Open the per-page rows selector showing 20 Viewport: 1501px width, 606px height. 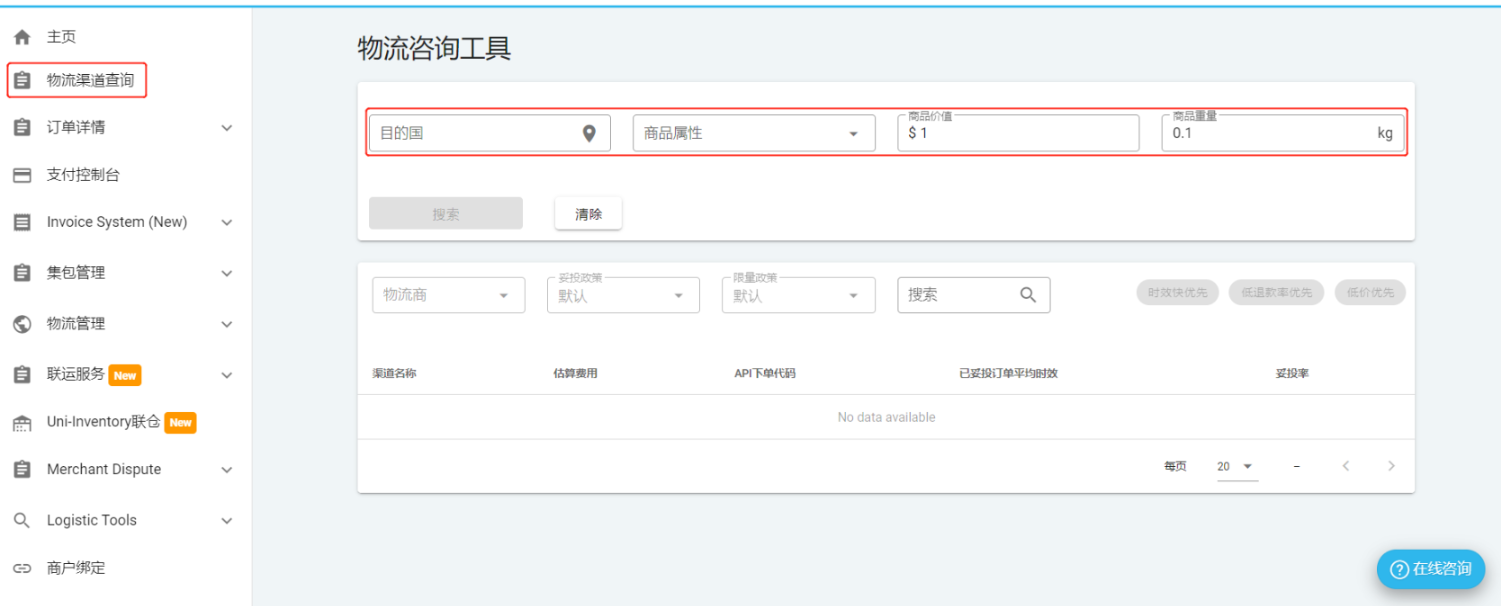pyautogui.click(x=1236, y=467)
